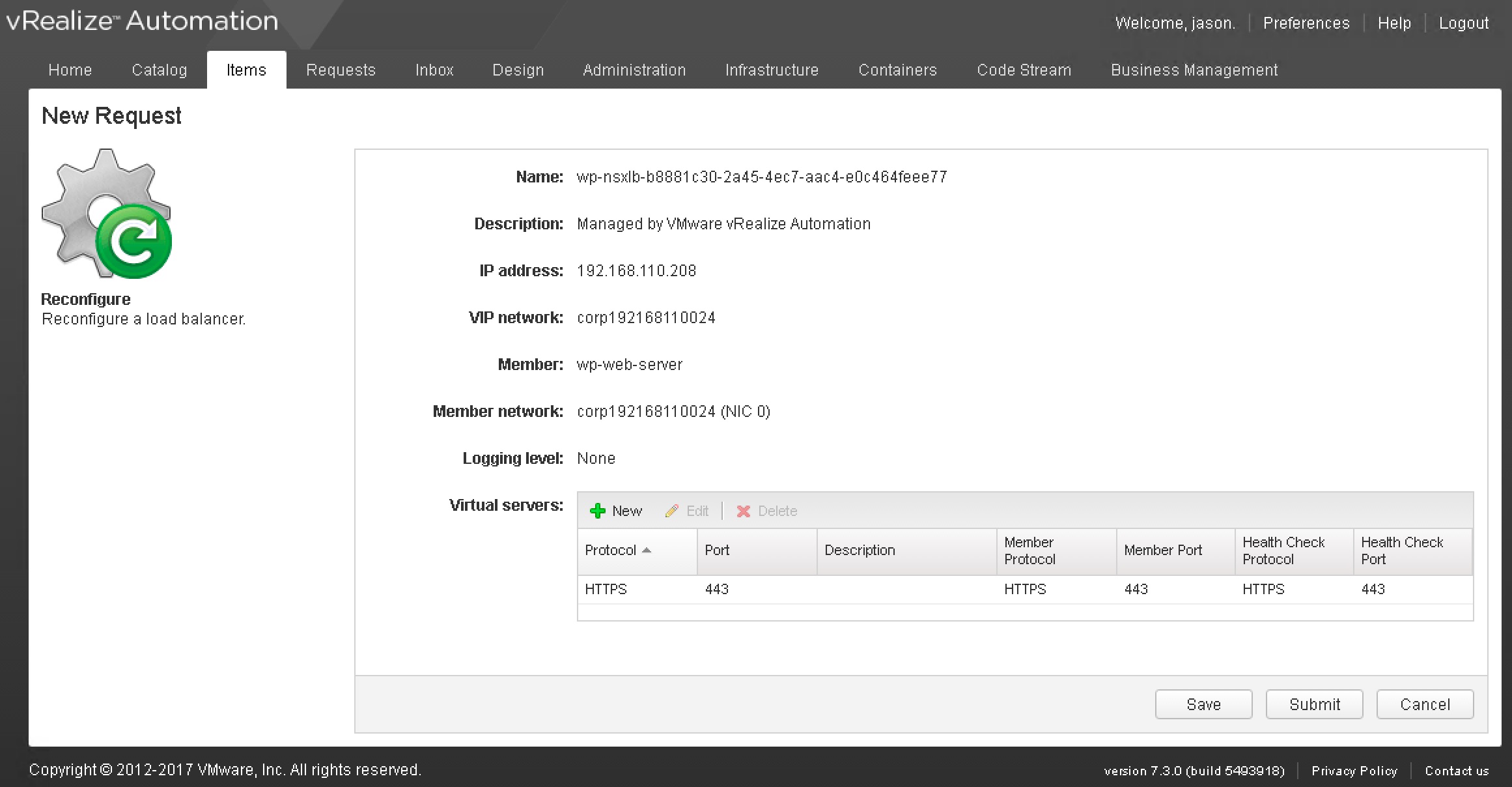Click the pencil Edit icon
The height and width of the screenshot is (787, 1512).
[672, 511]
